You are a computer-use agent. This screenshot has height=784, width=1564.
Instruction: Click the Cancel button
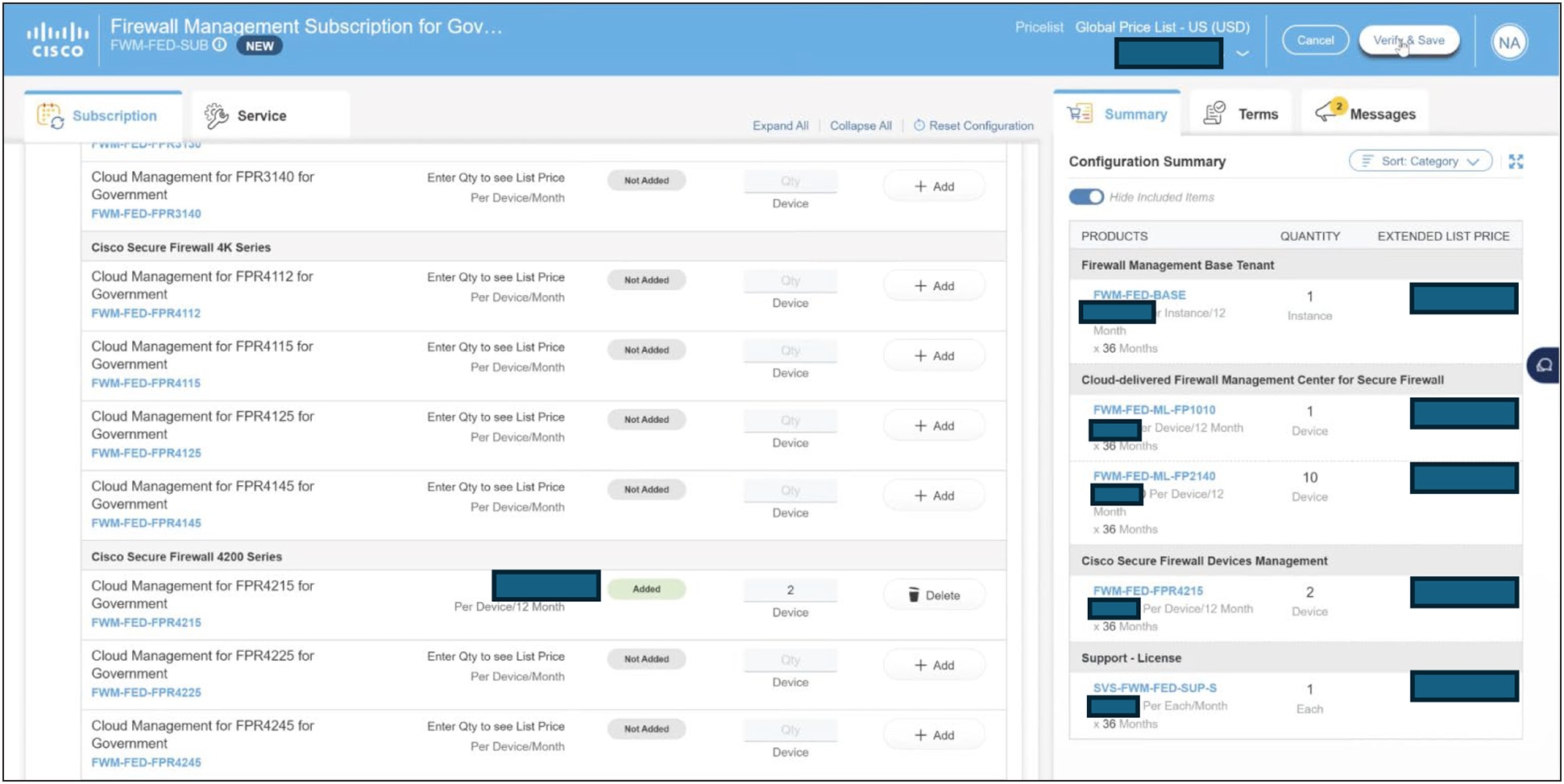[1315, 40]
